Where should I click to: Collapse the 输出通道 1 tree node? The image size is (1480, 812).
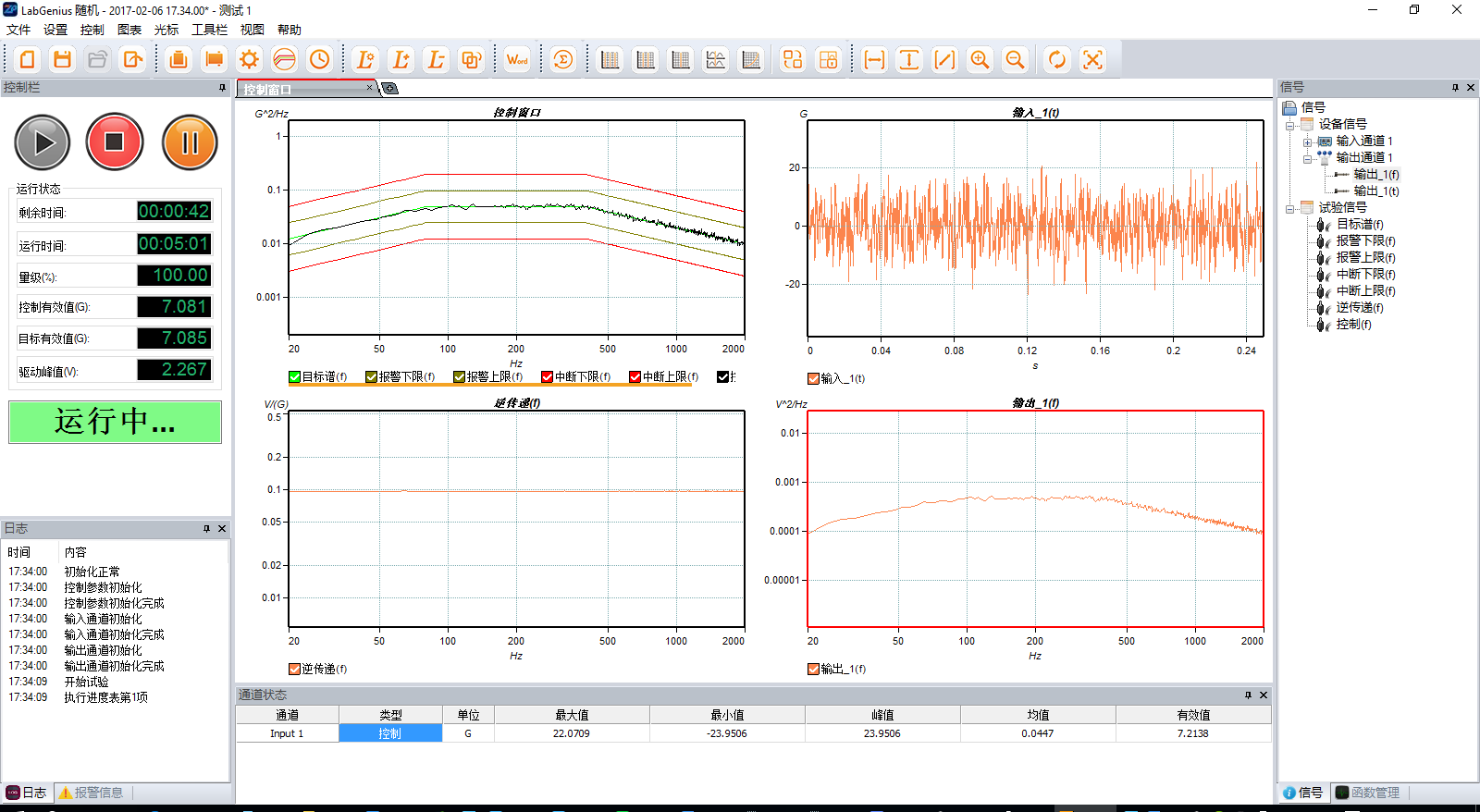[x=1307, y=159]
